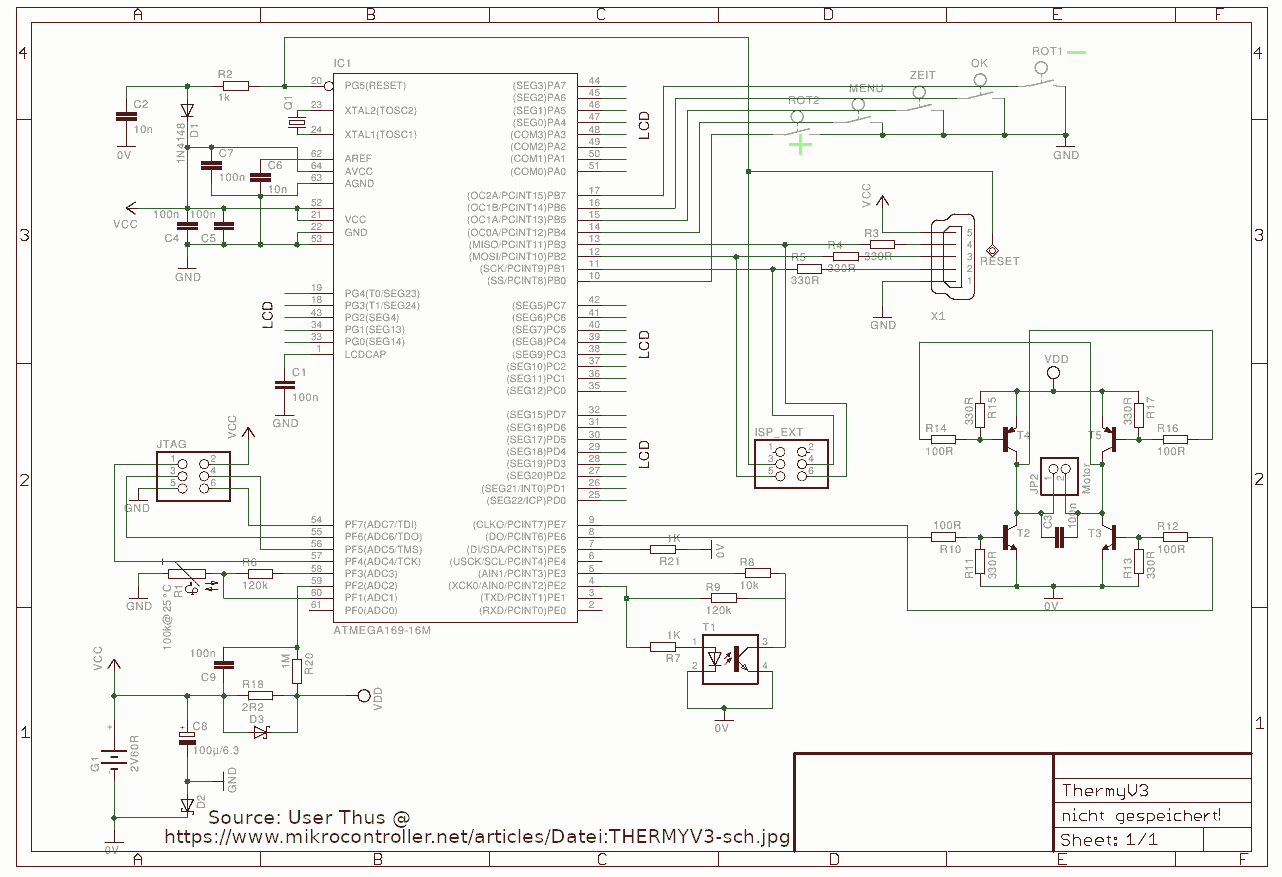The width and height of the screenshot is (1282, 877).
Task: Click the X1 connector symbol
Action: point(951,256)
